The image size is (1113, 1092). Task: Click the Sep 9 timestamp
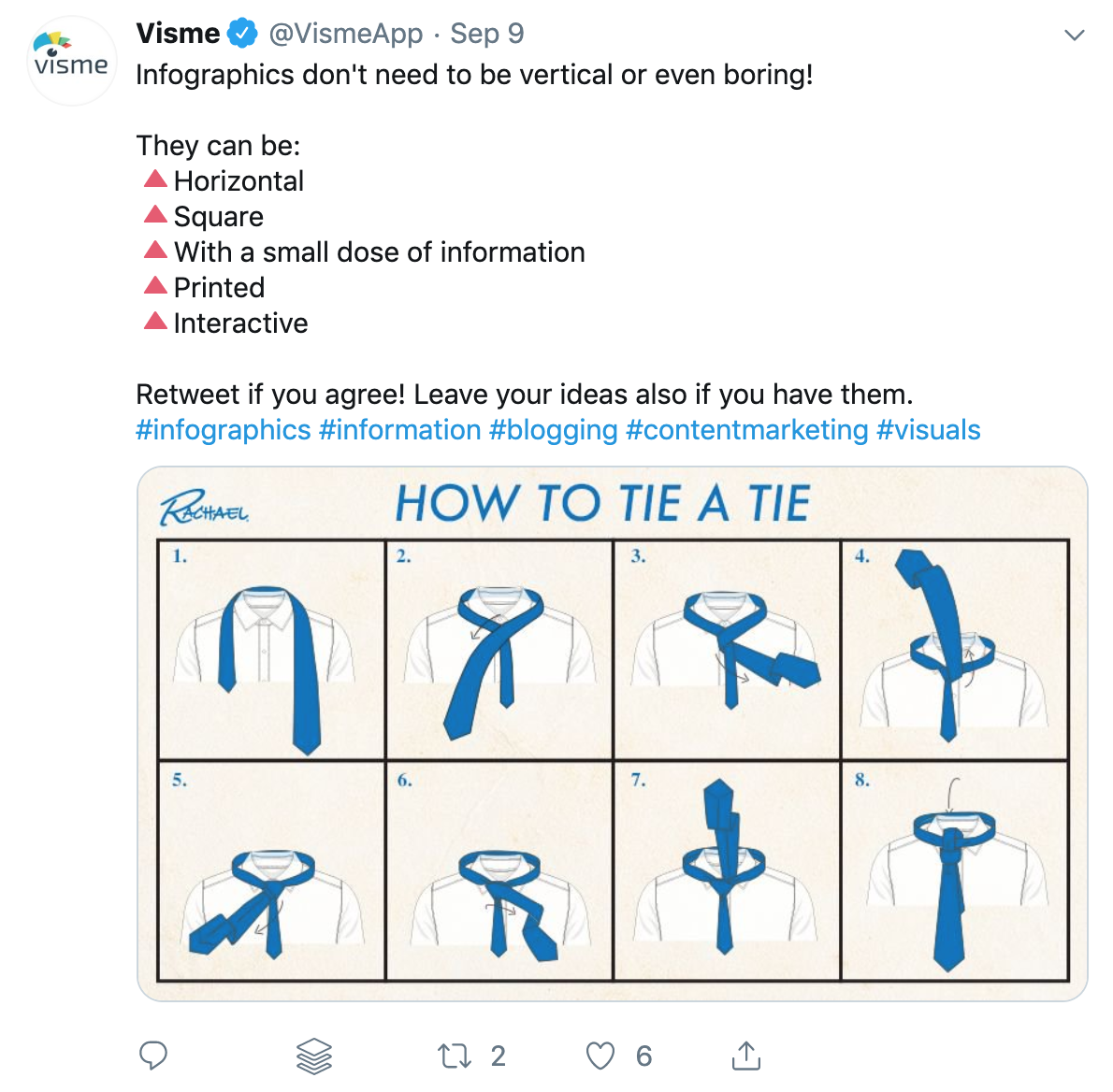(x=487, y=34)
